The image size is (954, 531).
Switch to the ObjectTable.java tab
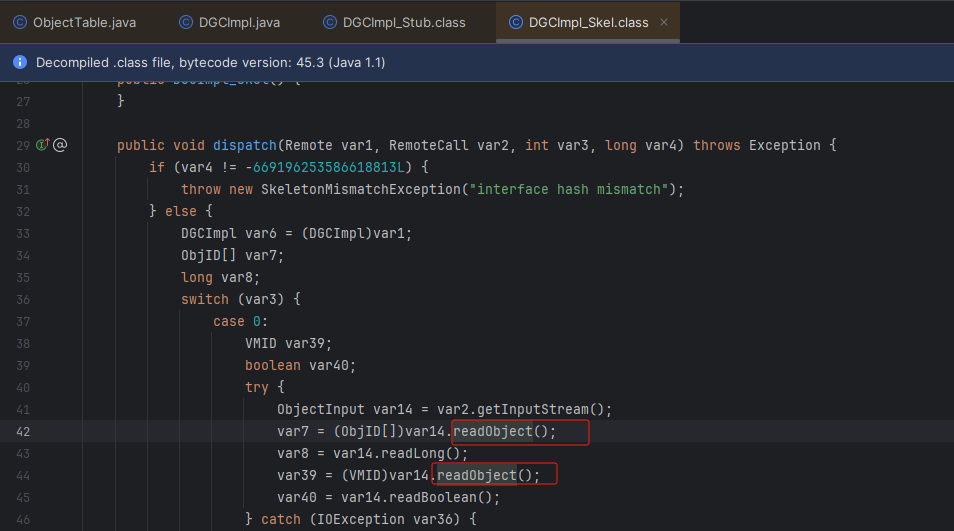(84, 22)
